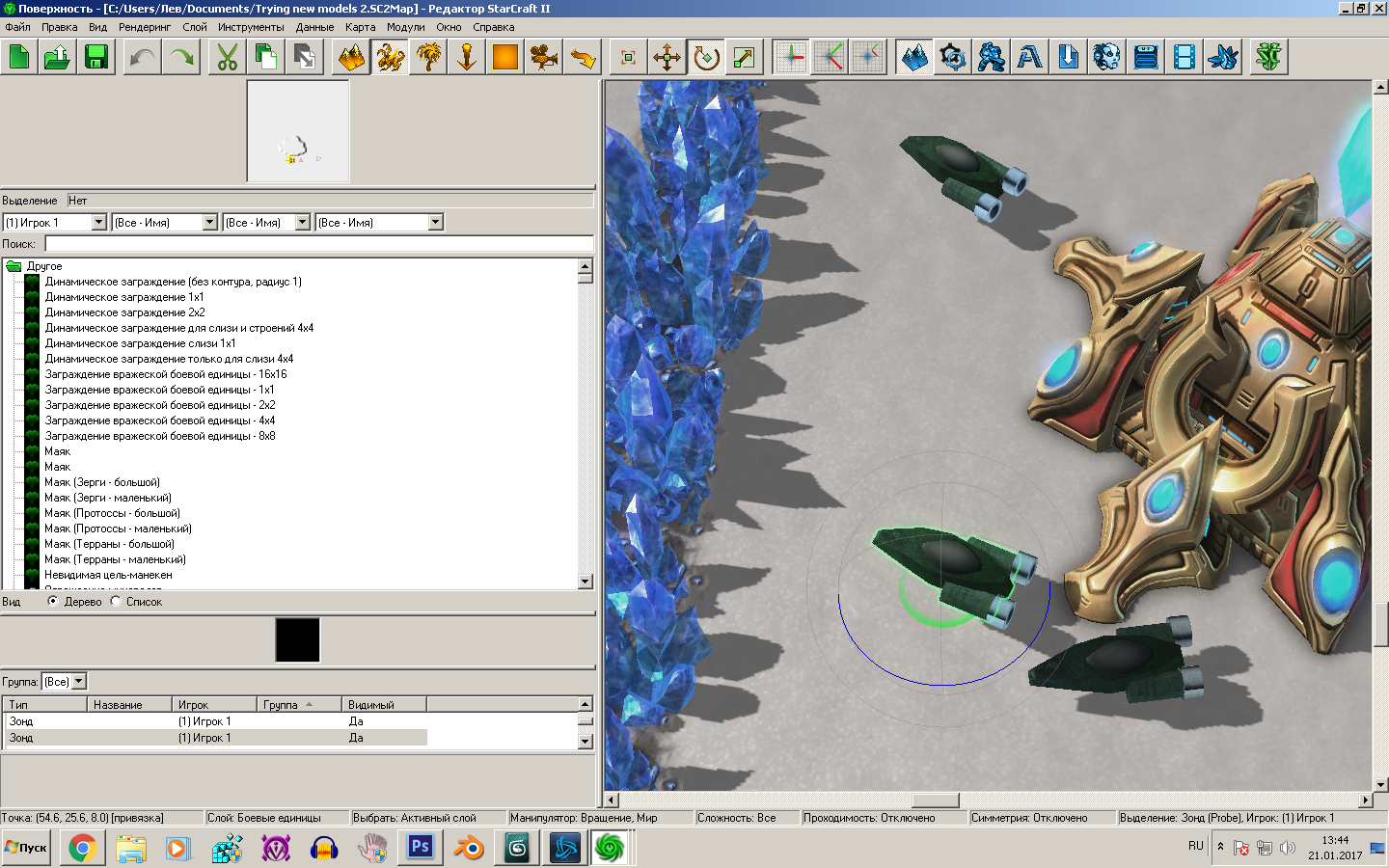The height and width of the screenshot is (868, 1389).
Task: Open the 'Рендеринг' menu
Action: [144, 27]
